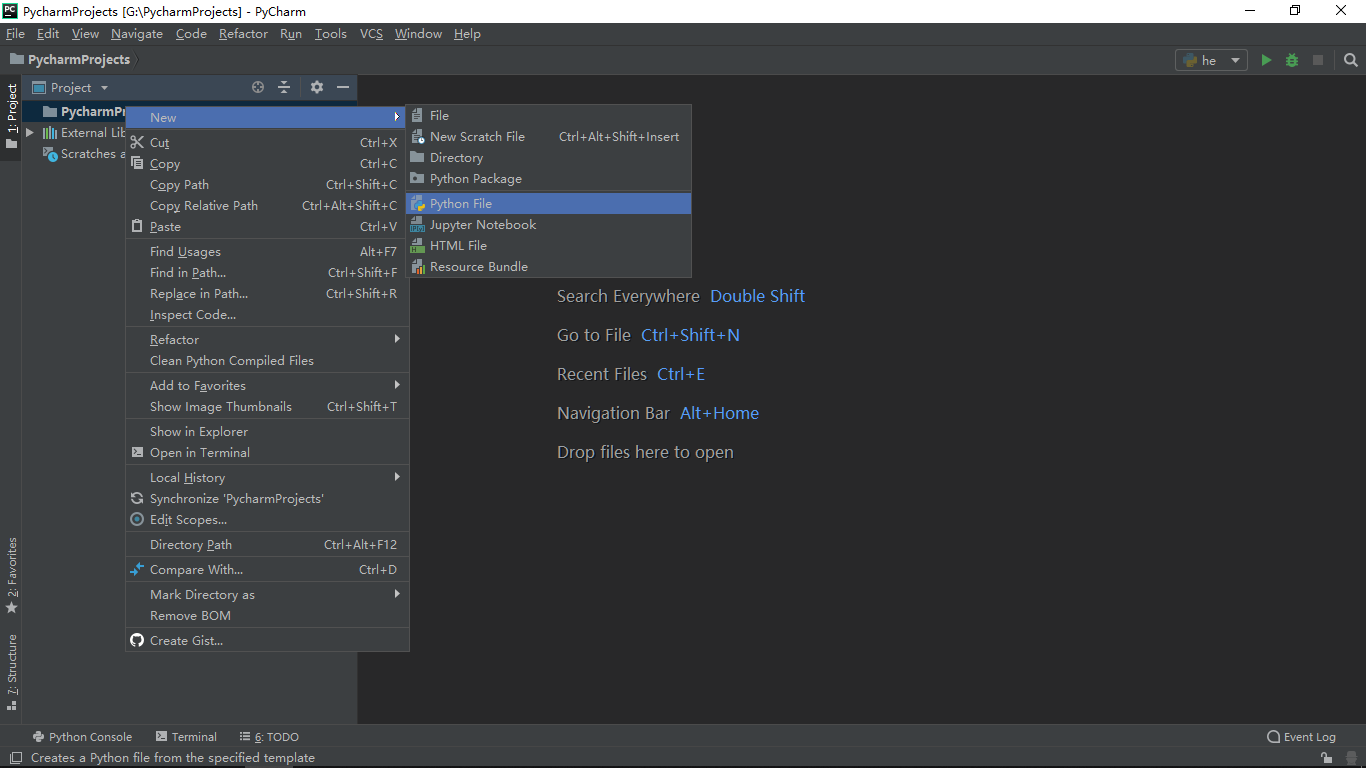1366x768 pixels.
Task: Open the Refactor menu in menu bar
Action: pyautogui.click(x=243, y=33)
